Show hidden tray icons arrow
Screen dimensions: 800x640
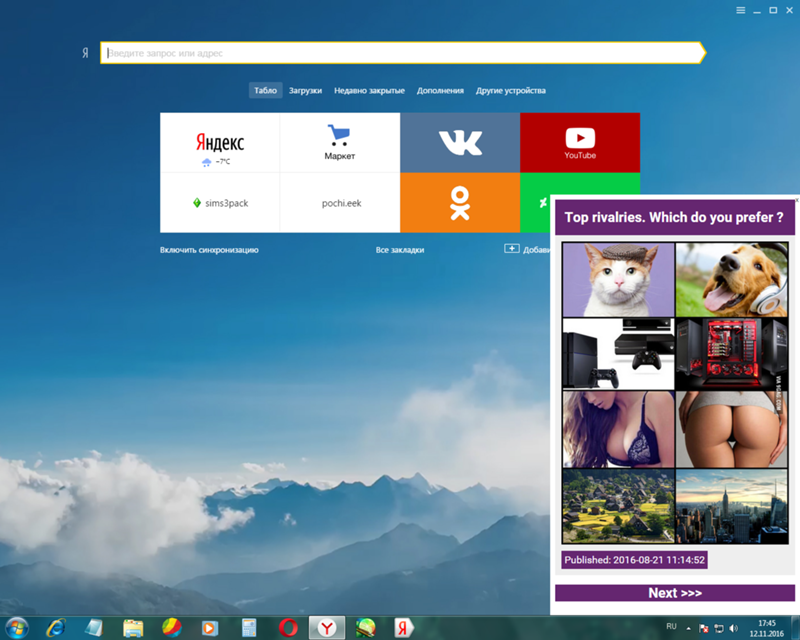pos(688,628)
